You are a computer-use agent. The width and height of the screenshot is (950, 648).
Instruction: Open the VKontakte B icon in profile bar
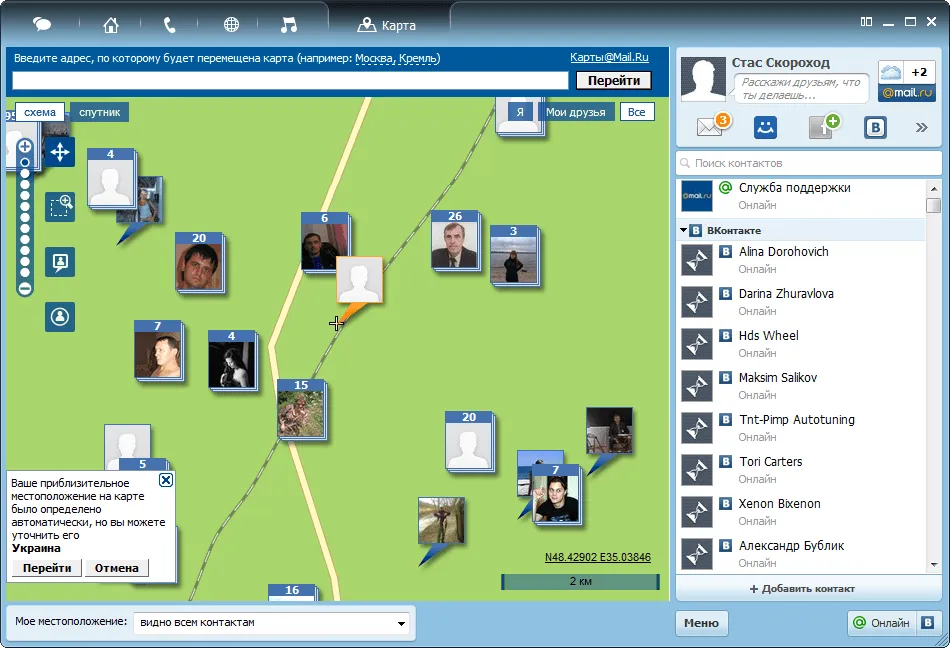(x=875, y=127)
